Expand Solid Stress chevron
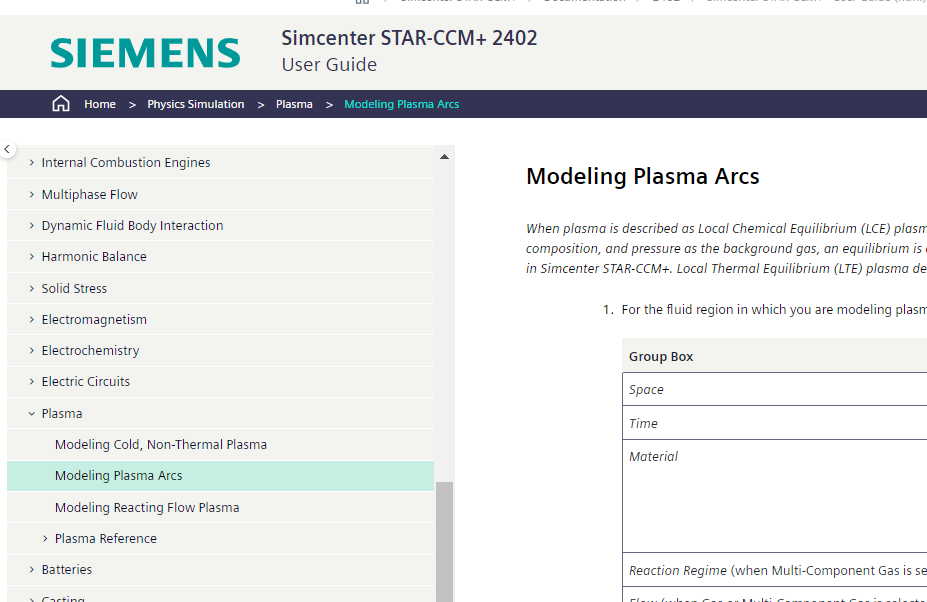The image size is (927, 602). (x=32, y=289)
